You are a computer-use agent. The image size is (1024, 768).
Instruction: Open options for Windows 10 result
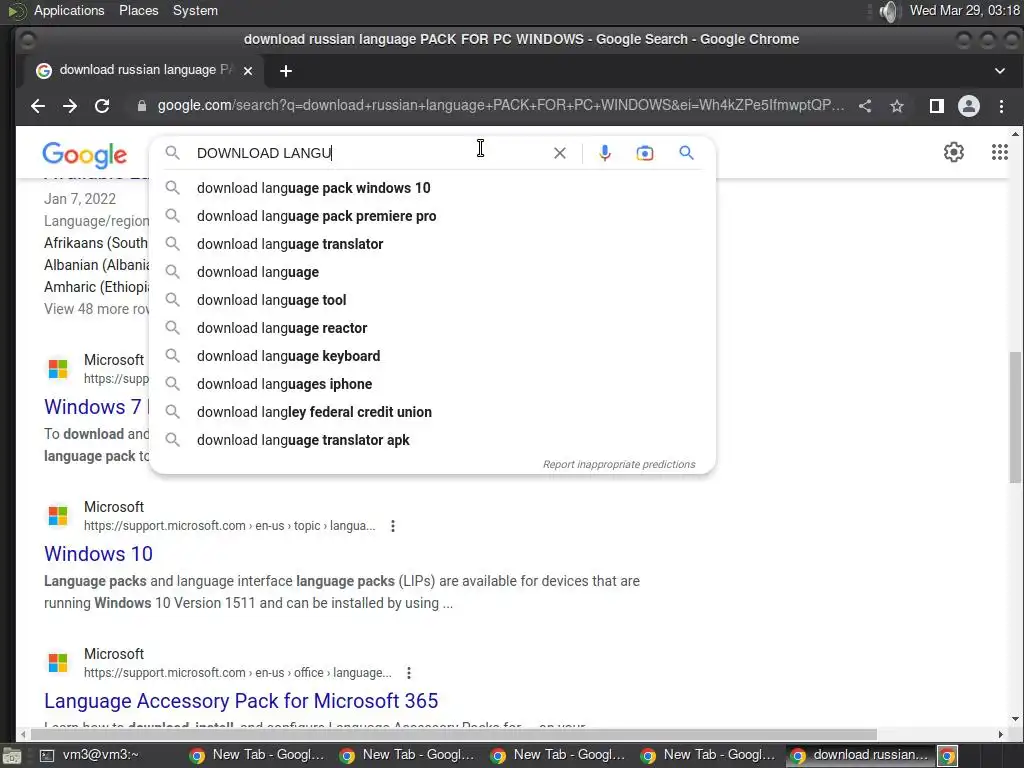coord(392,526)
